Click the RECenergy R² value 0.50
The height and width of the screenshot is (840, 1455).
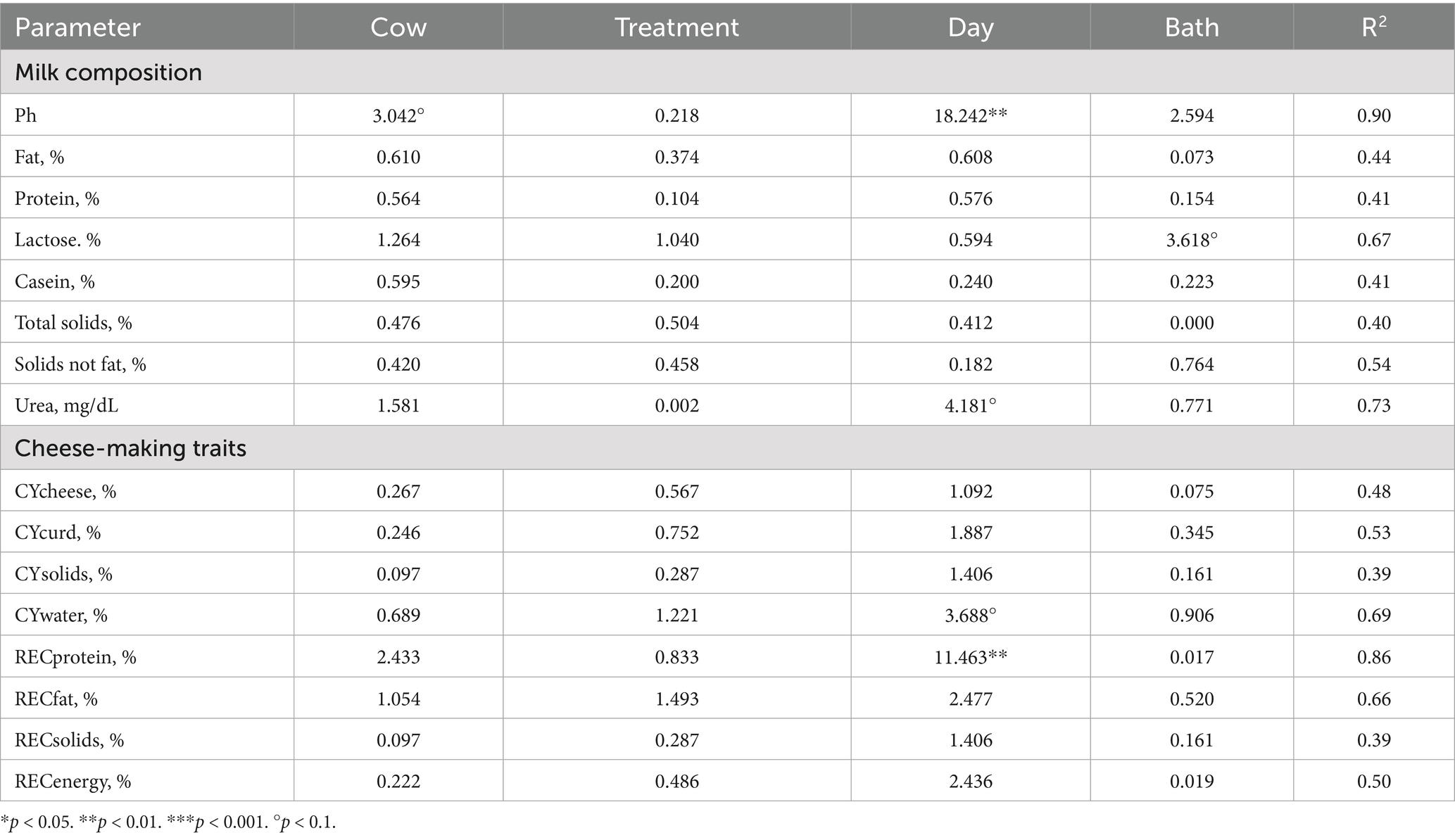pyautogui.click(x=1373, y=782)
